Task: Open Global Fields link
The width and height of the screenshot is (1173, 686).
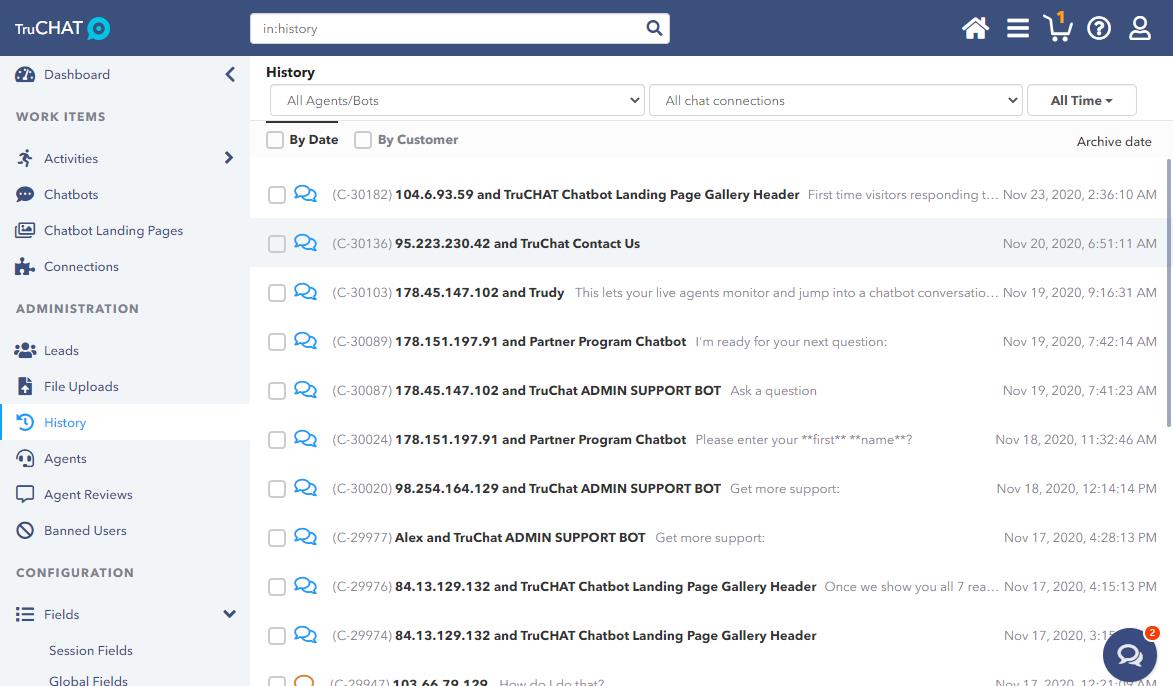Action: coord(88,680)
